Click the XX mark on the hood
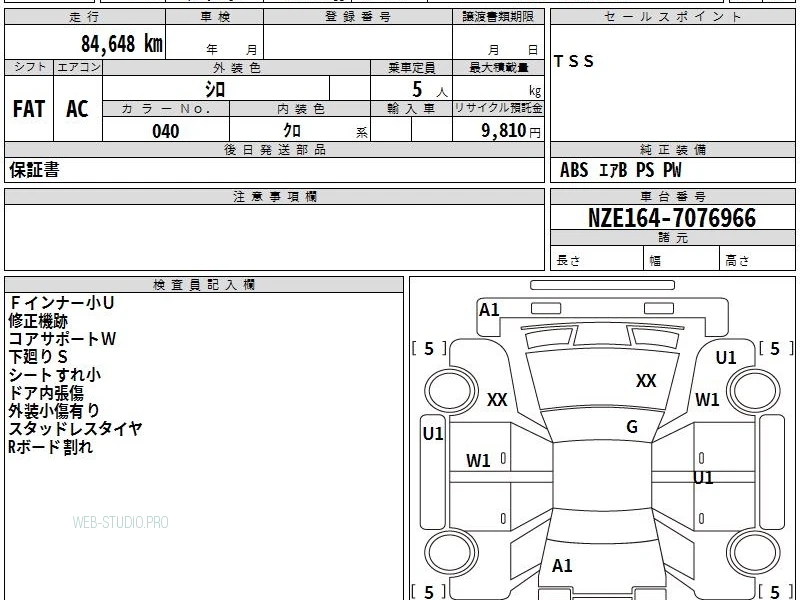Viewport: 800px width, 600px height. (646, 381)
